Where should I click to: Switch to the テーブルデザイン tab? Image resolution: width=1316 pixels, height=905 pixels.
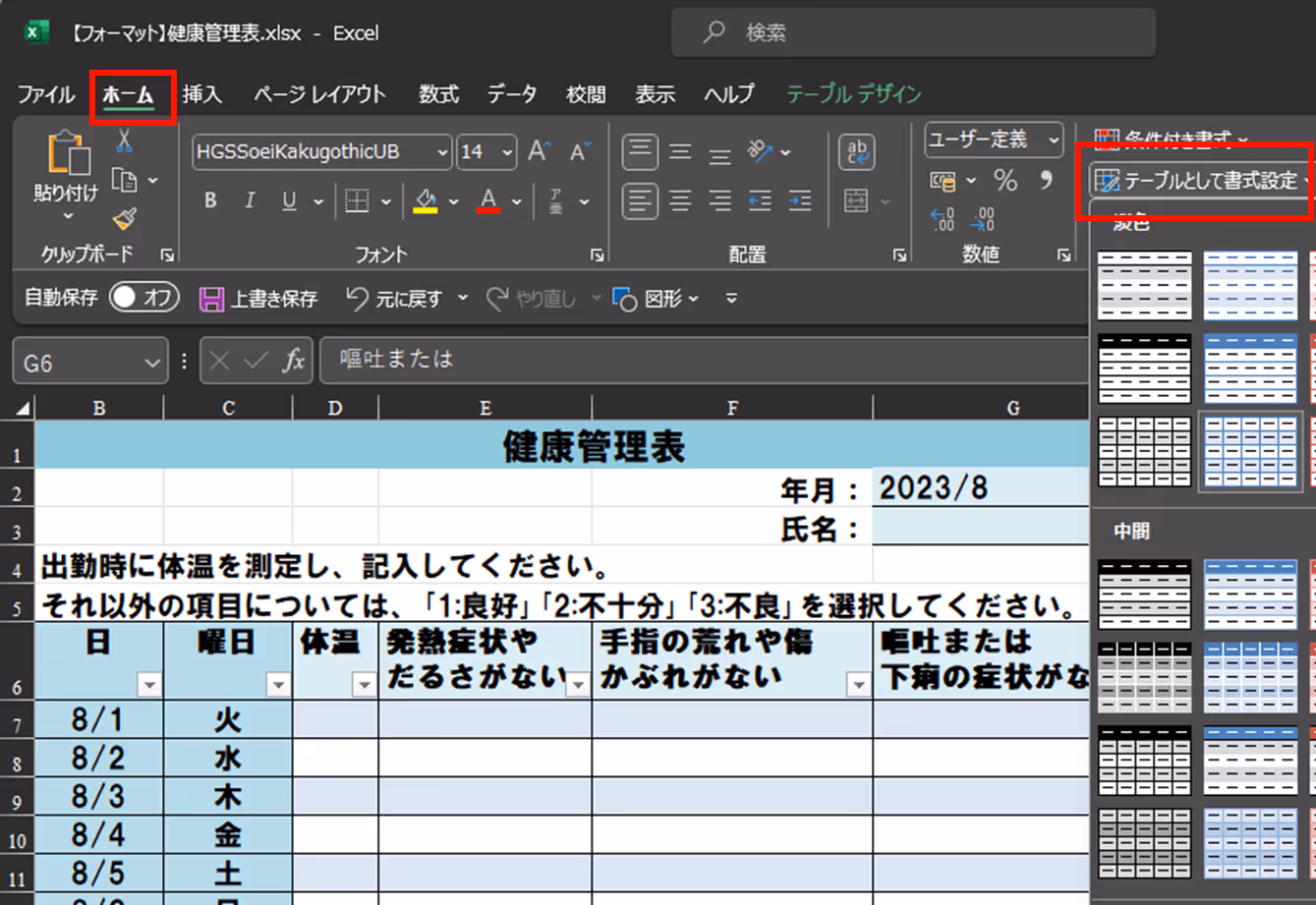coord(854,94)
